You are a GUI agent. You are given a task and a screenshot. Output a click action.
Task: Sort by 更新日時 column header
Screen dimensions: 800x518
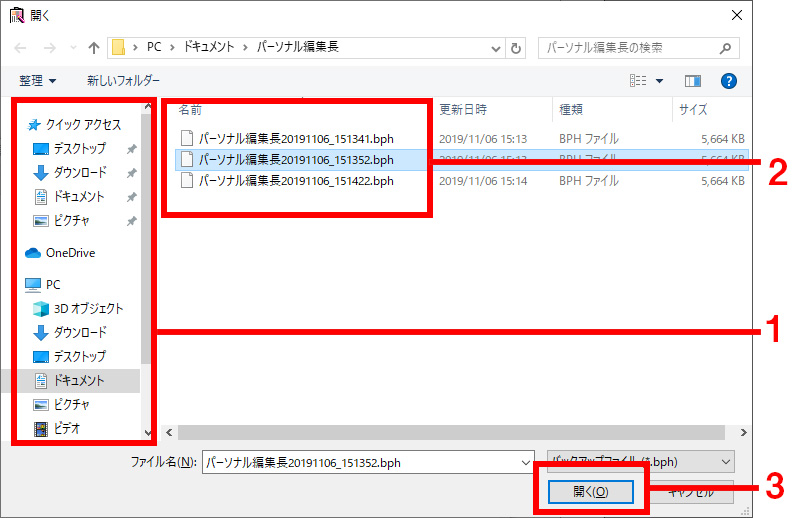click(x=463, y=109)
